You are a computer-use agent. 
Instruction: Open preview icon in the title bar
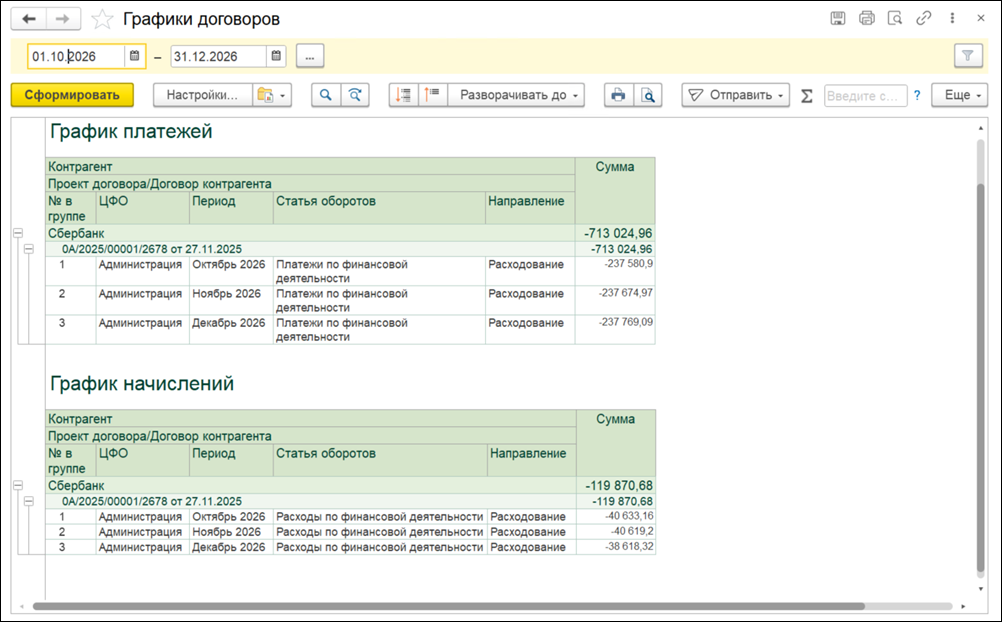point(895,19)
